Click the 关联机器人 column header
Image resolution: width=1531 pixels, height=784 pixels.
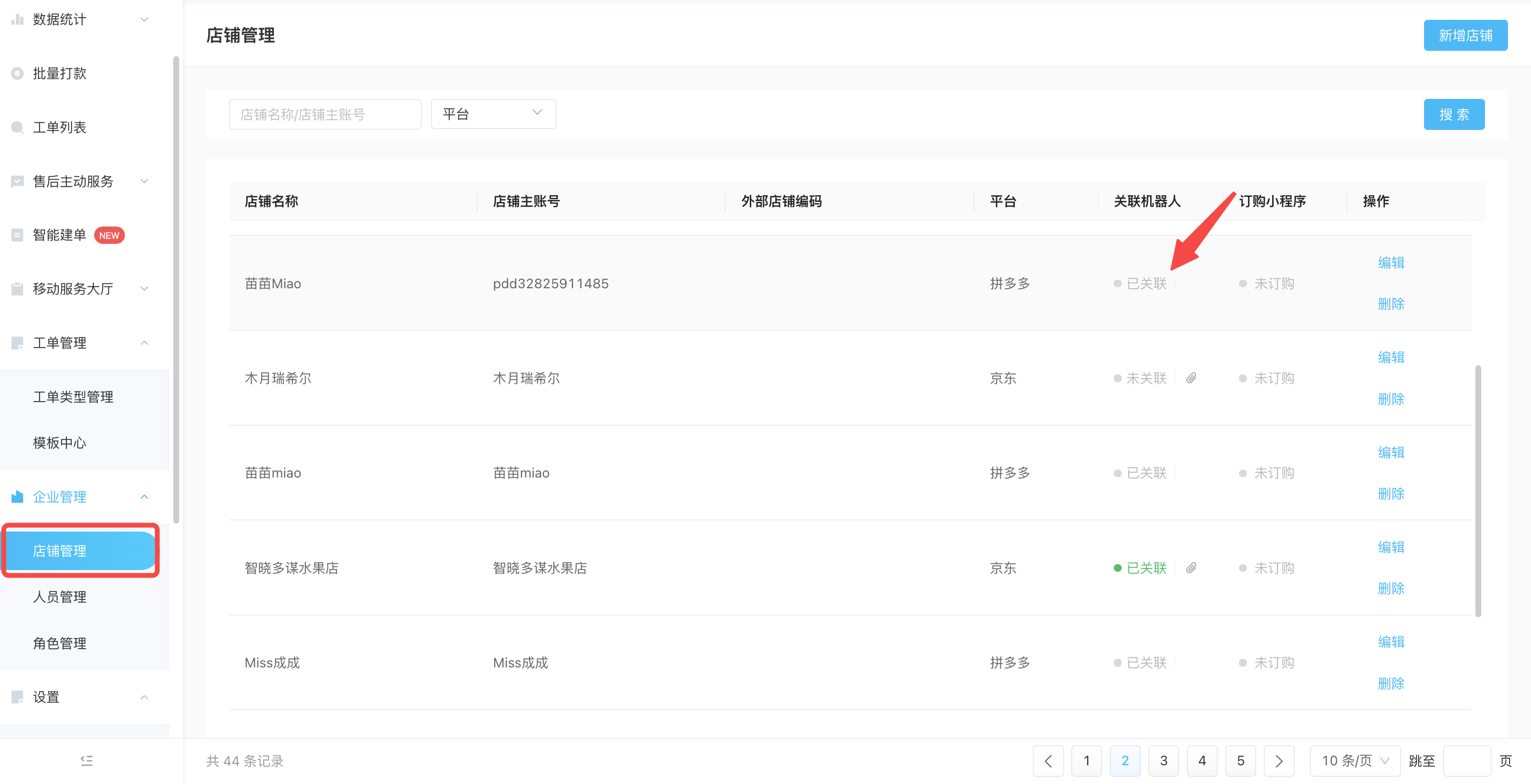coord(1147,201)
